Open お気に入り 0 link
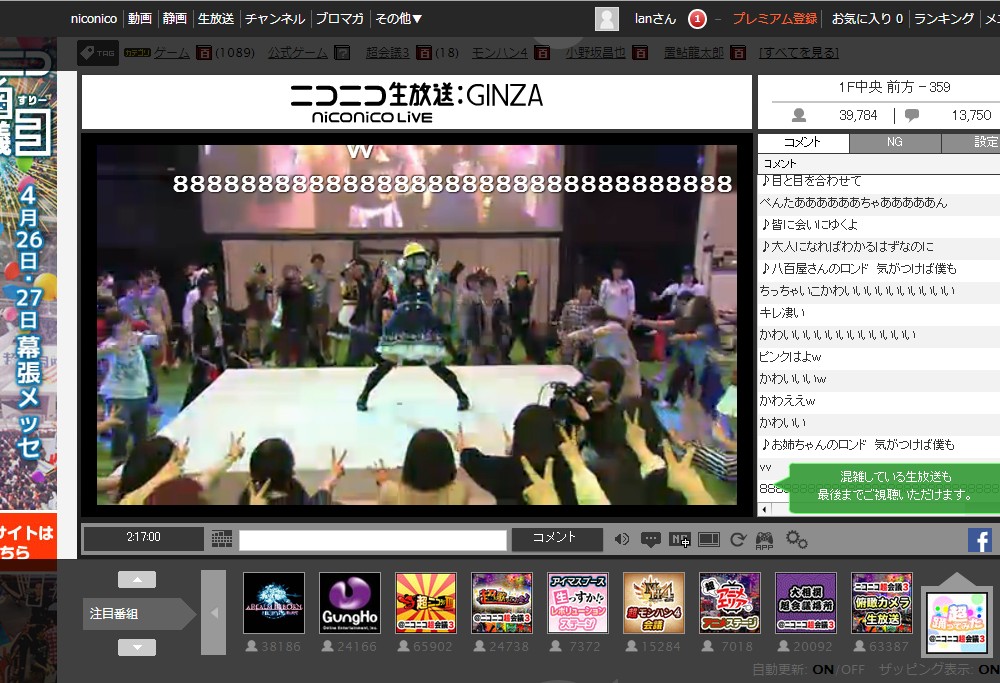 867,18
